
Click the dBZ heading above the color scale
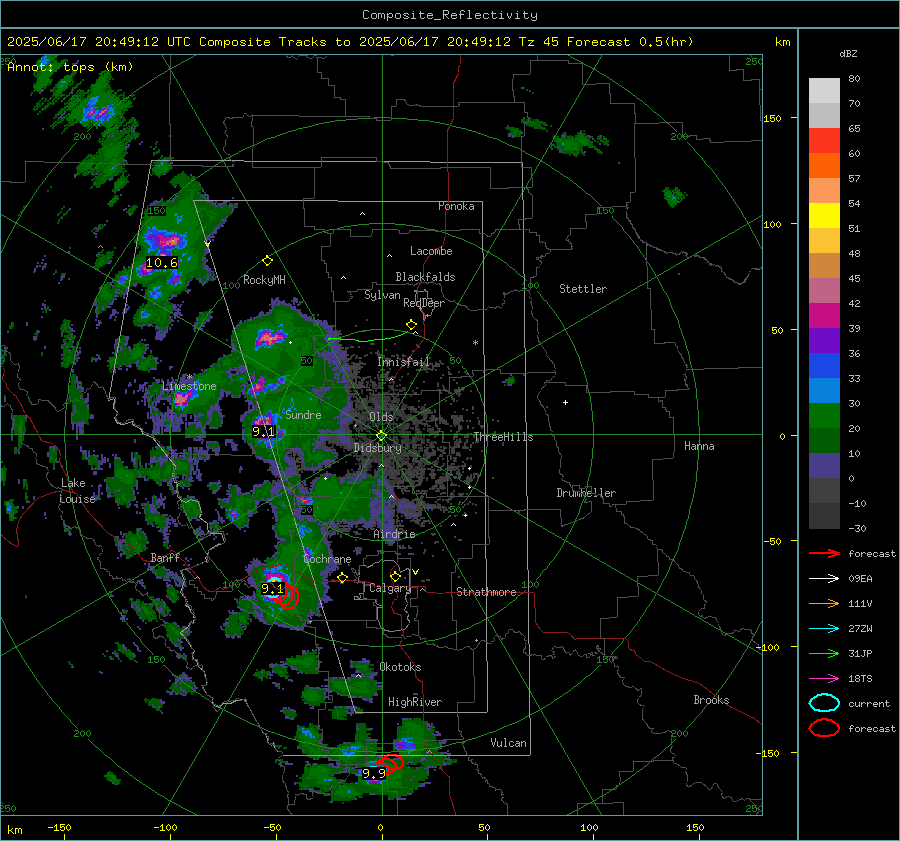(848, 53)
